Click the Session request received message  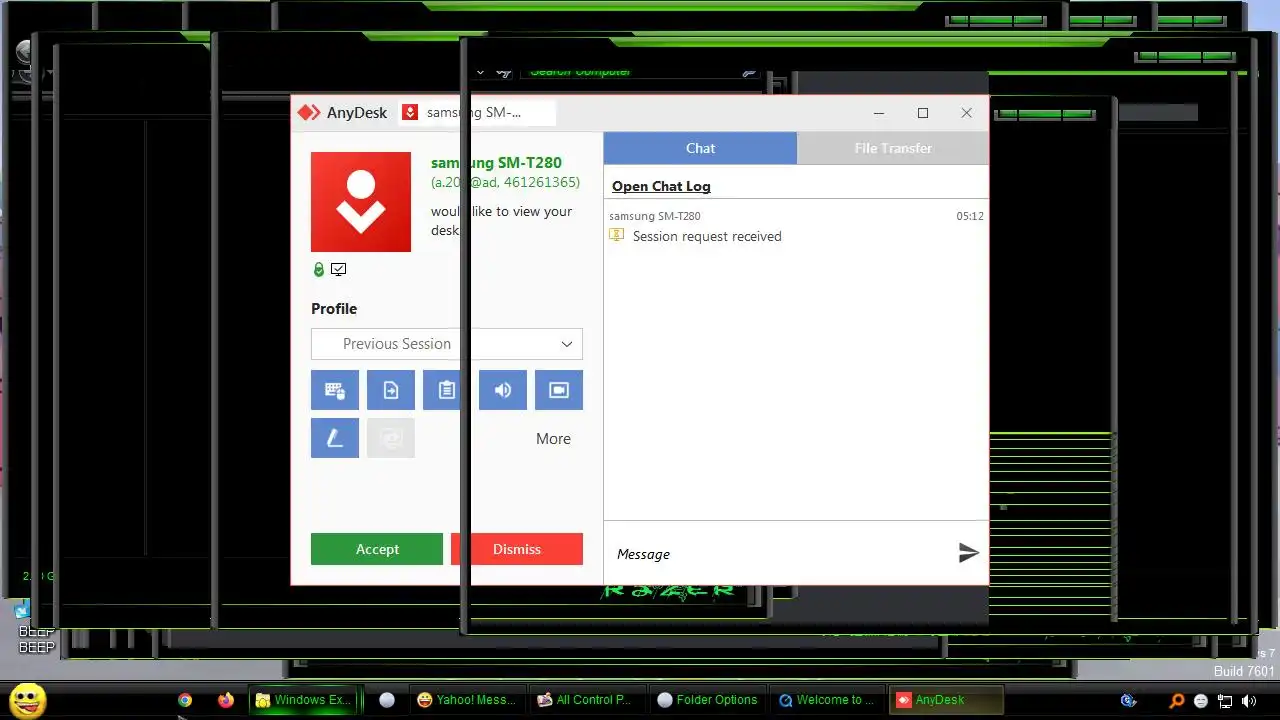[x=707, y=237]
